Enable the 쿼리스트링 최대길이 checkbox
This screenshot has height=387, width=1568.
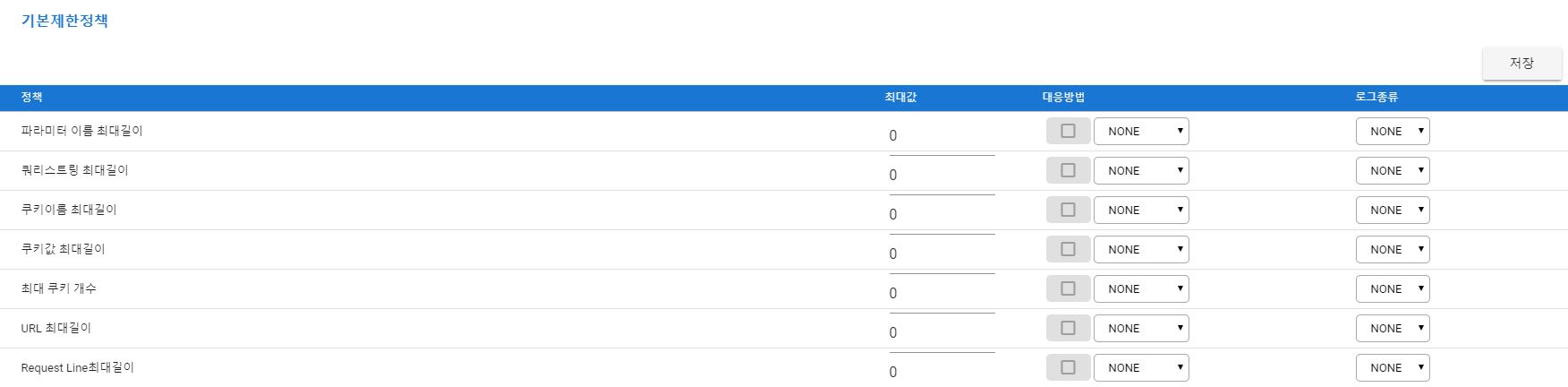click(1068, 170)
